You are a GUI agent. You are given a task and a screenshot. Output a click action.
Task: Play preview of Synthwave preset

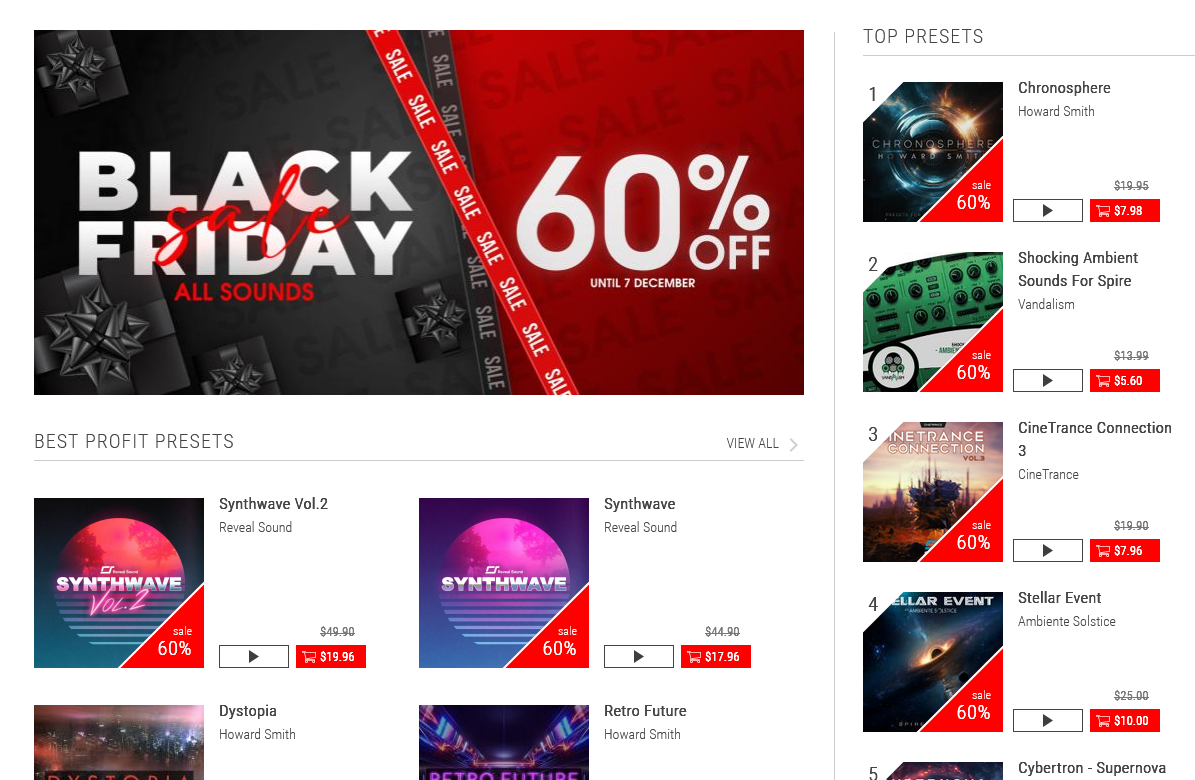point(639,656)
